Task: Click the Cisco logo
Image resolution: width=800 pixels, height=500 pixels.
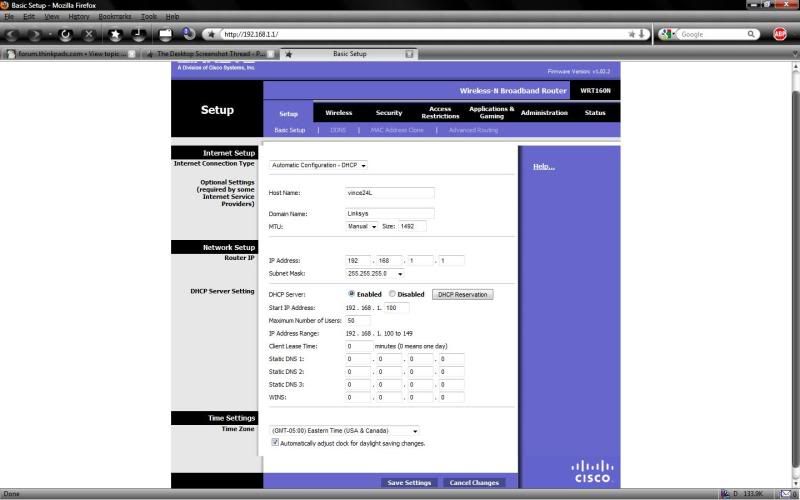Action: click(592, 471)
